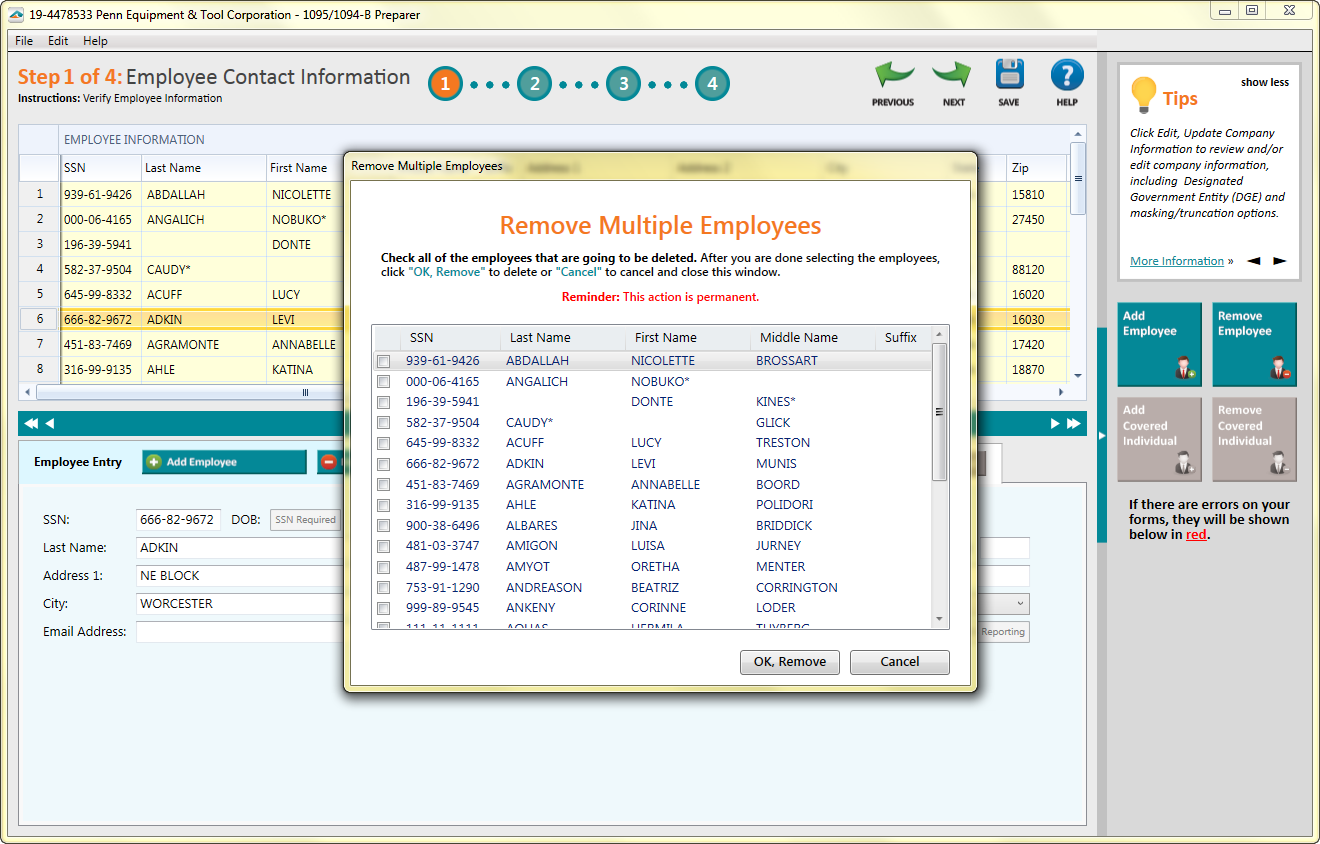
Task: Check the box for ABDALLAH NICOLETTE
Action: pyautogui.click(x=383, y=361)
